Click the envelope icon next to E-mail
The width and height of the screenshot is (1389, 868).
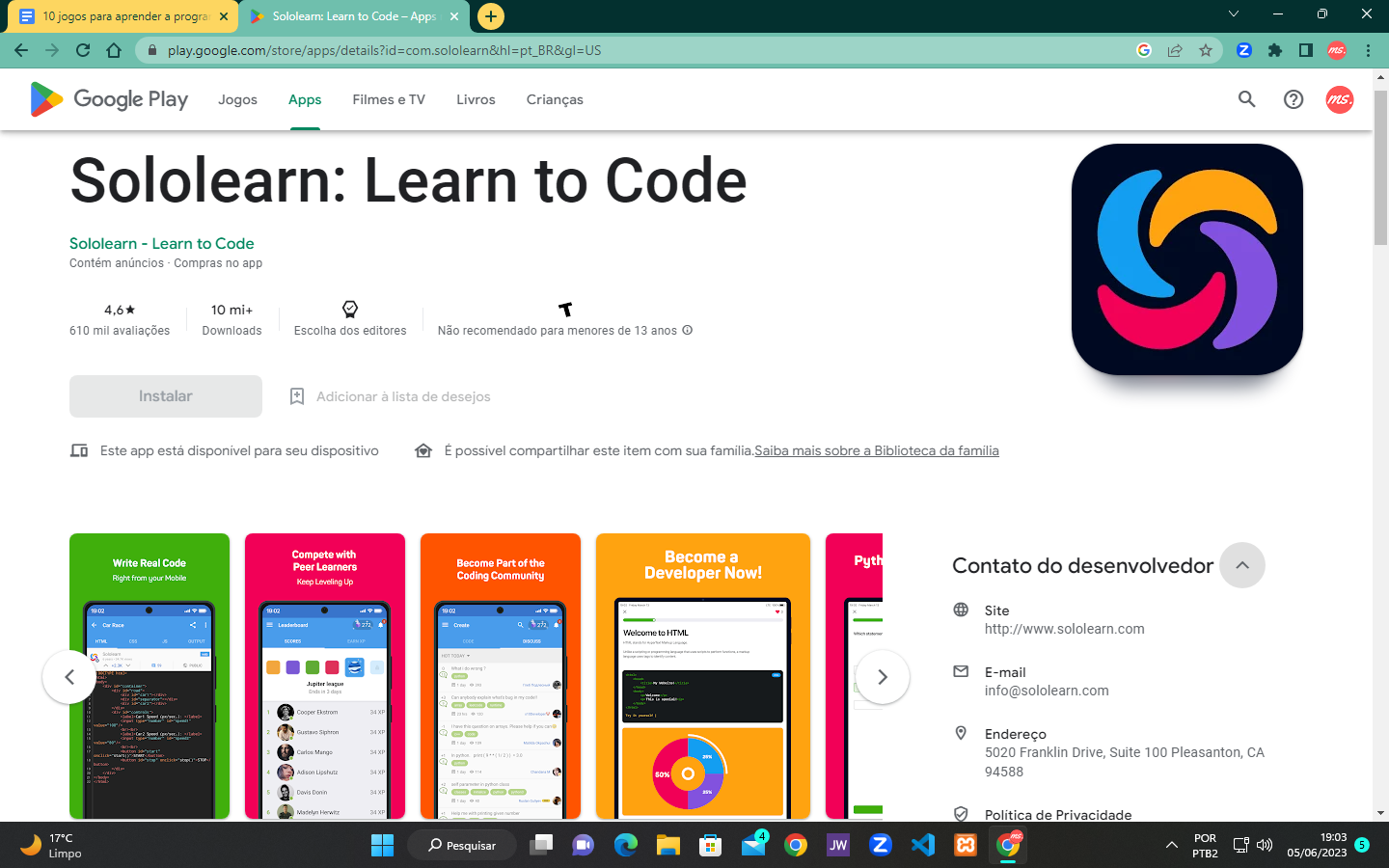[961, 671]
